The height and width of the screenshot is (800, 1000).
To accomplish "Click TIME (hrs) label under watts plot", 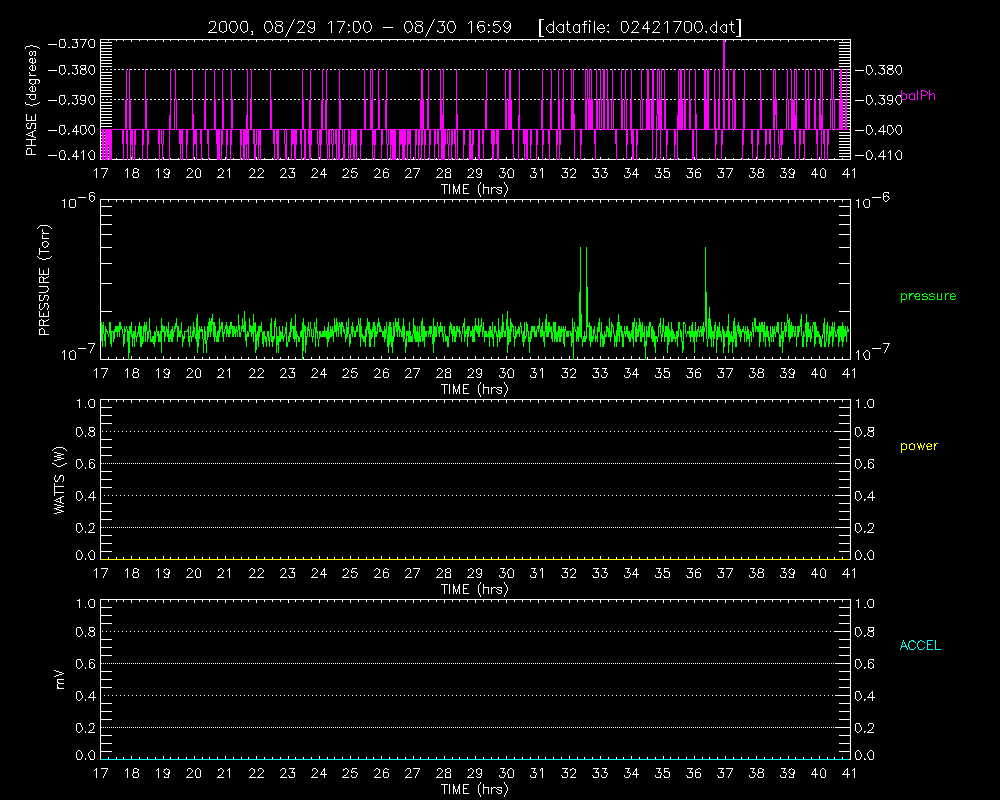I will 474,589.
